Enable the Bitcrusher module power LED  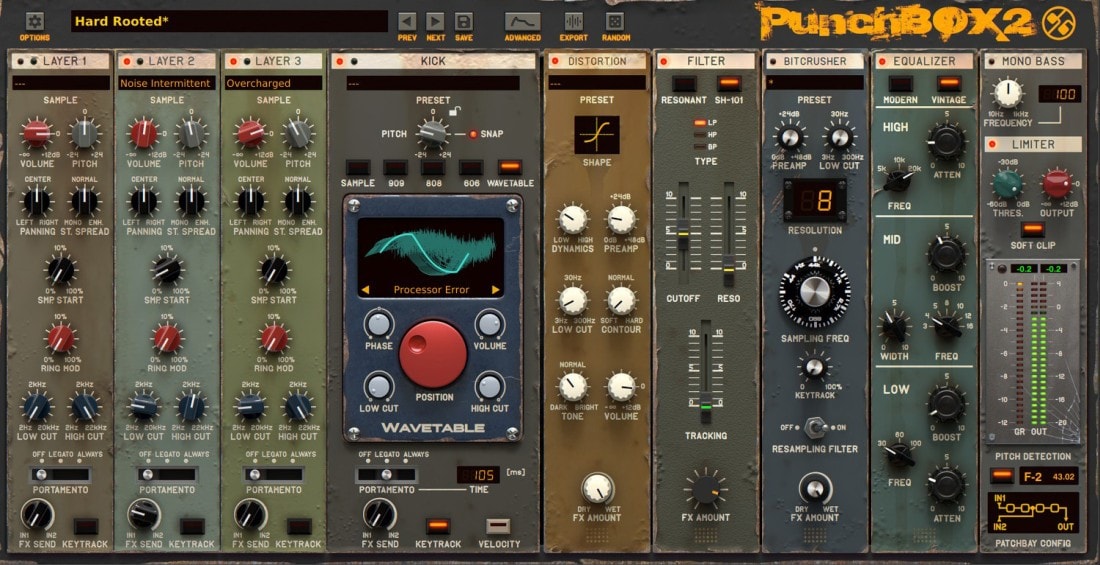[772, 62]
